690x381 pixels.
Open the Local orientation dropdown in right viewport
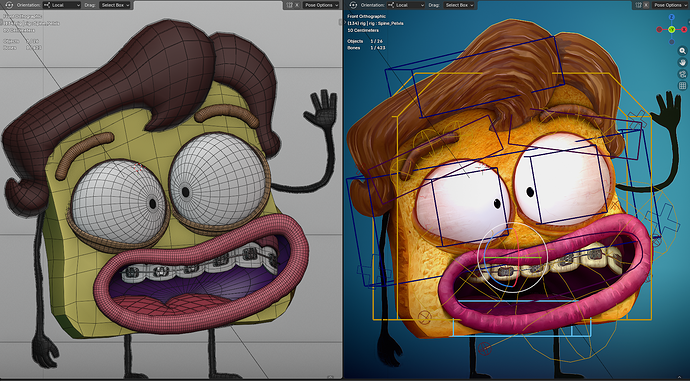pos(406,5)
